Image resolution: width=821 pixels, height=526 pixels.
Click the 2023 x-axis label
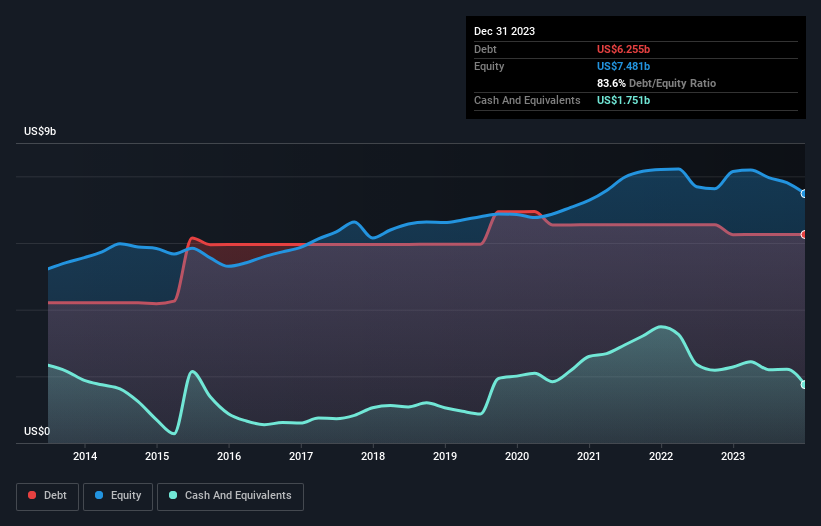[733, 456]
